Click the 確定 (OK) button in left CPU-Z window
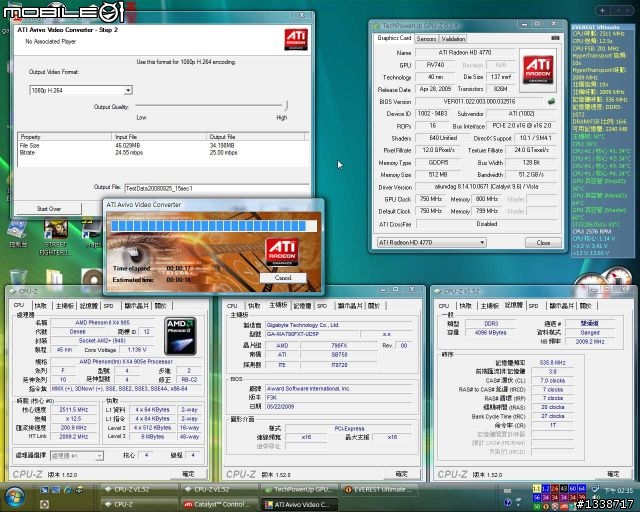640x512 pixels. [x=188, y=474]
